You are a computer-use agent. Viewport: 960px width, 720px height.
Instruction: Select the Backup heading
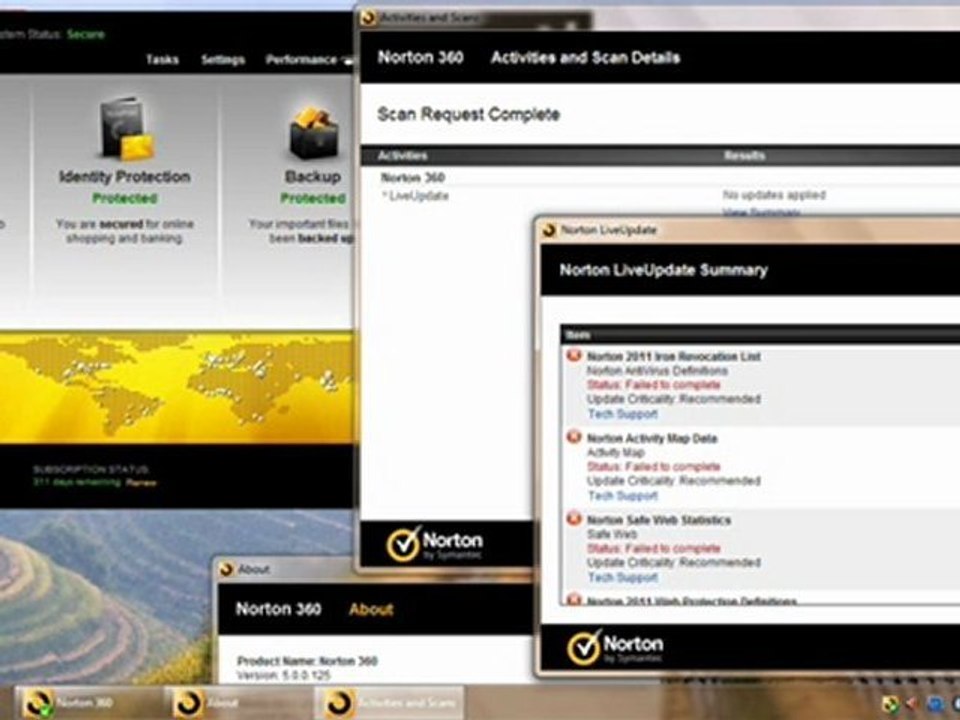click(x=313, y=177)
